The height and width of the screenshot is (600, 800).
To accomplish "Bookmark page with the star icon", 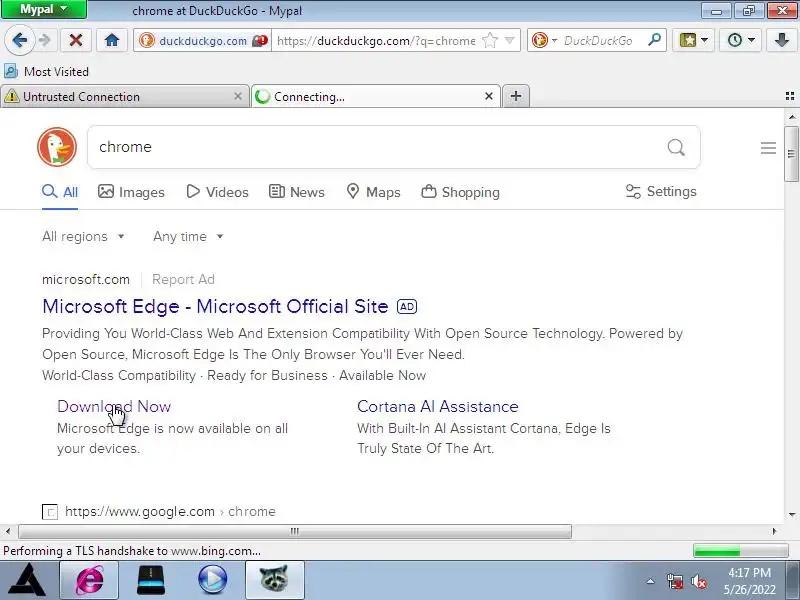I will (x=490, y=40).
